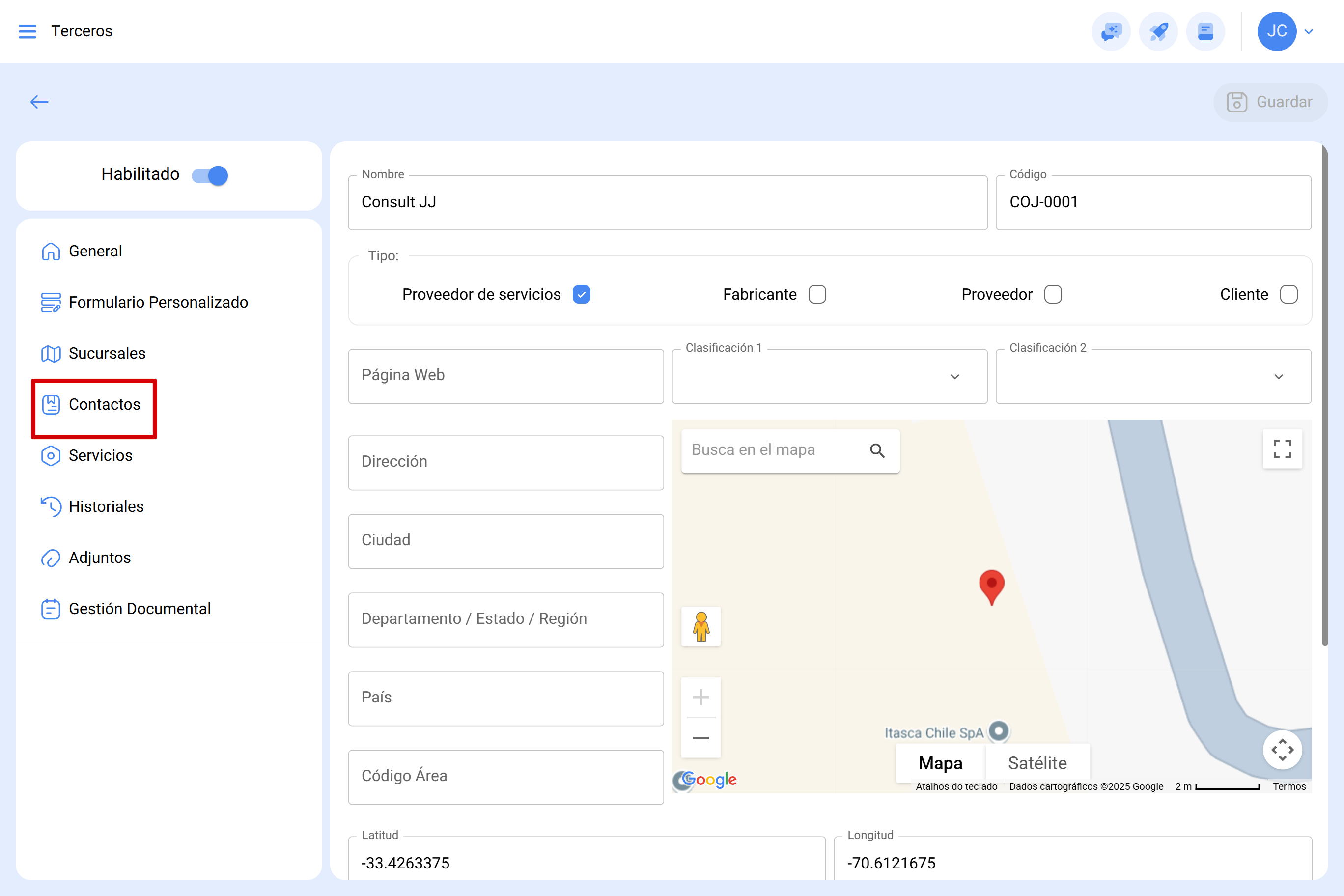Check the Cliente checkbox
This screenshot has height=896, width=1344.
point(1288,294)
